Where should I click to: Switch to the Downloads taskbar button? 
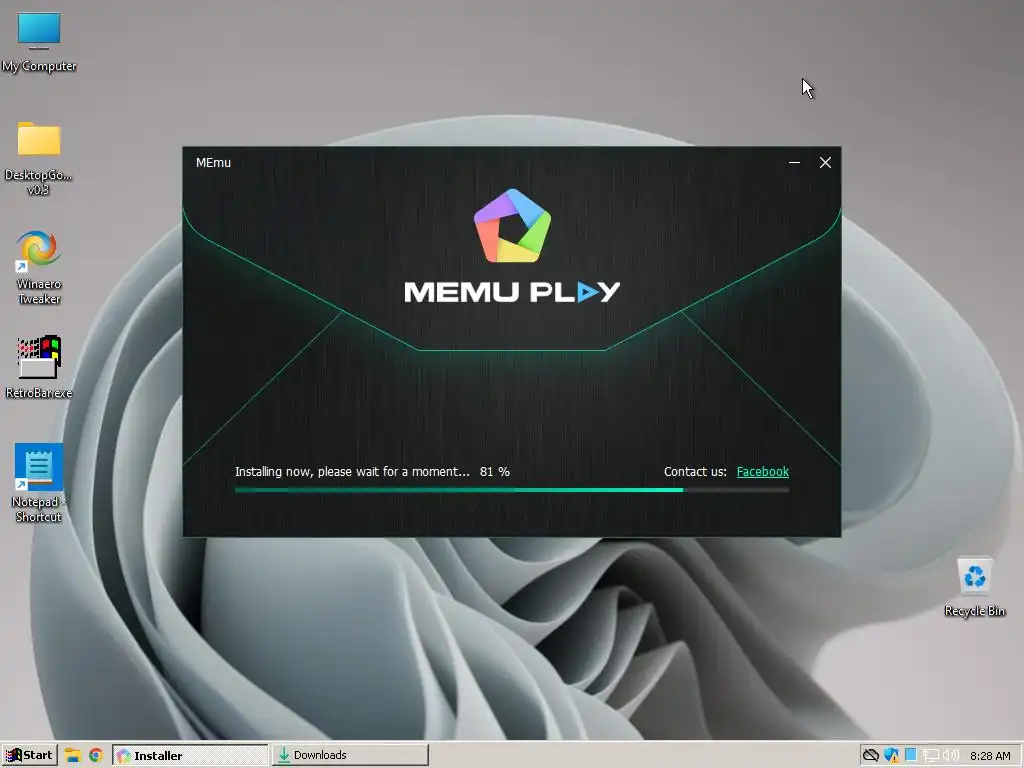pos(350,755)
